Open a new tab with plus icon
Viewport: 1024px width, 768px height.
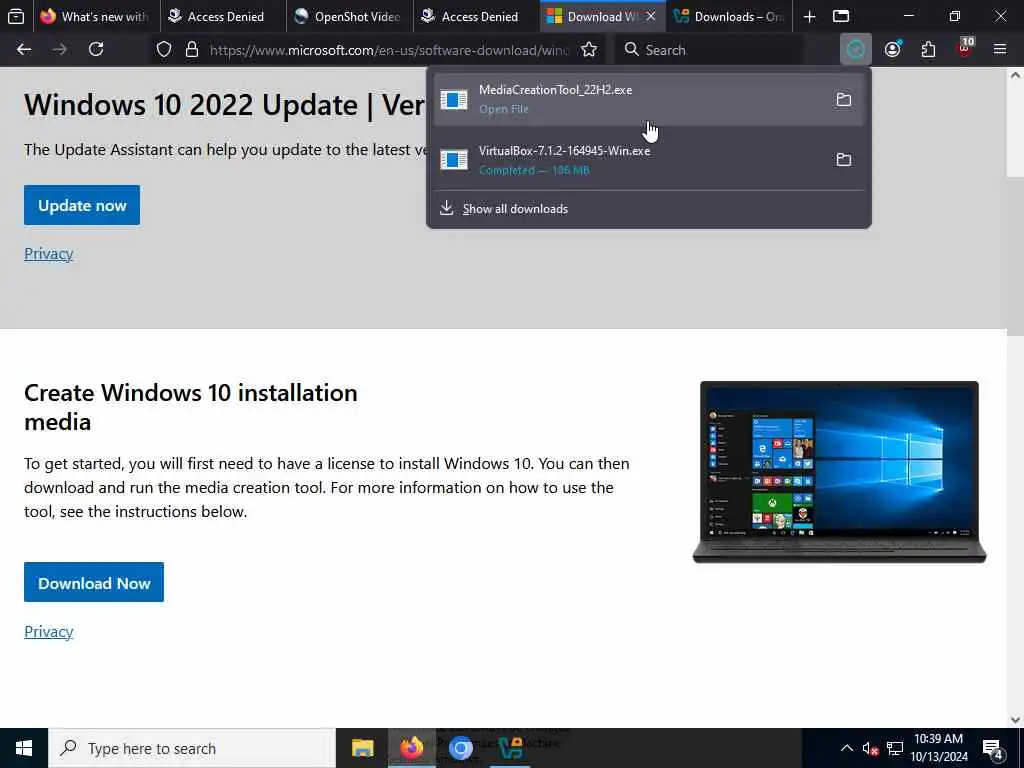pos(809,16)
